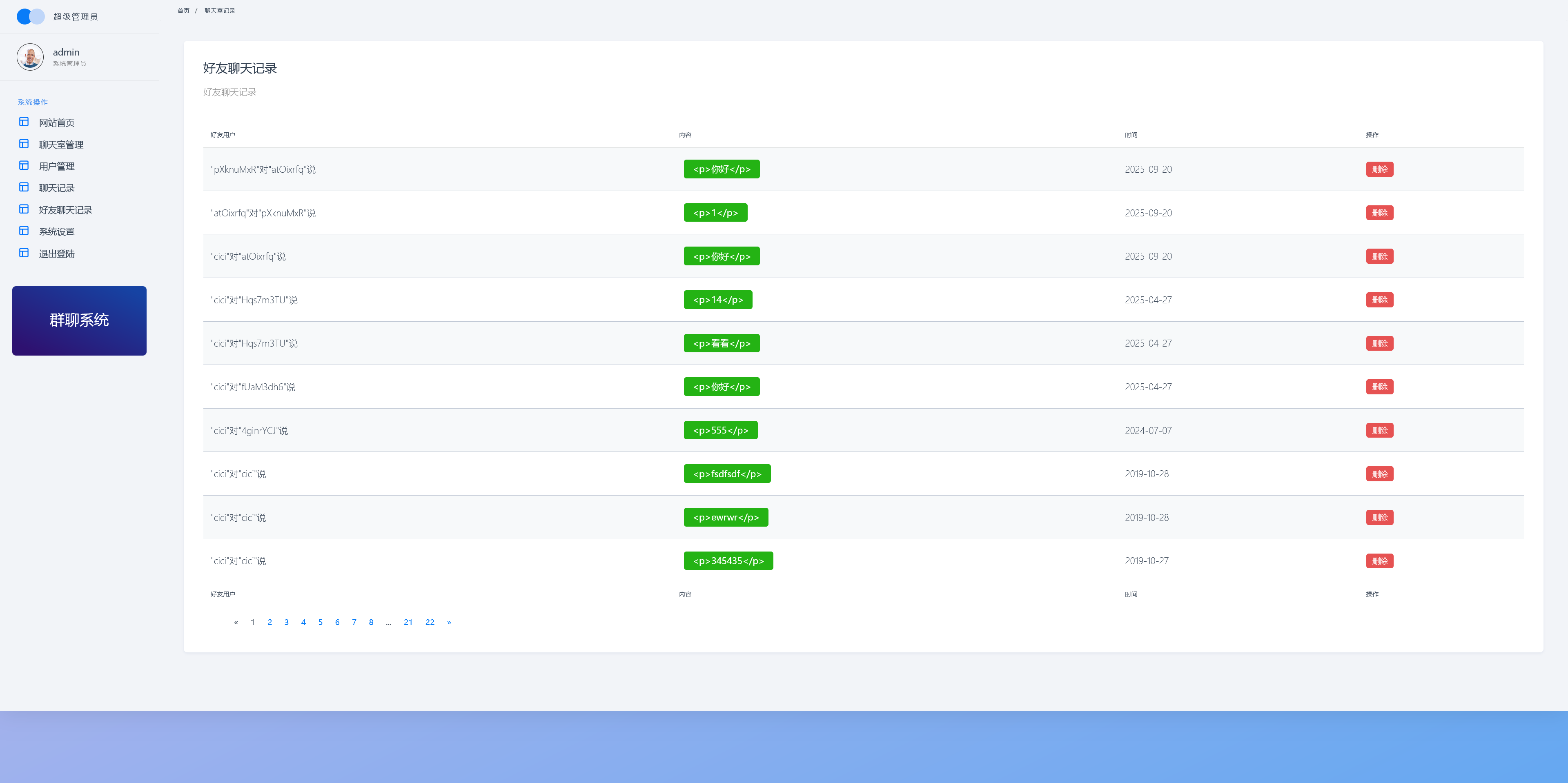Screen dimensions: 1568x783
Task: Click the icon next to 聊天室管理
Action: [24, 144]
